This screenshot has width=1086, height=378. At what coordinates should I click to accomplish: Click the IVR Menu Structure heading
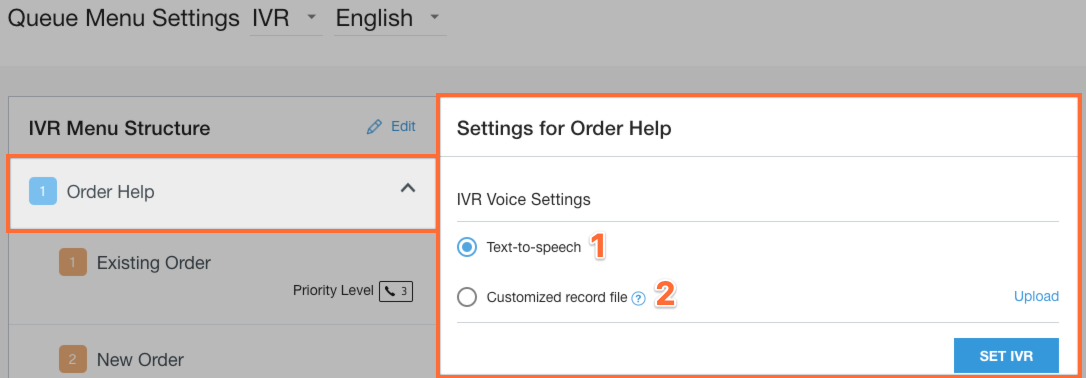(119, 128)
